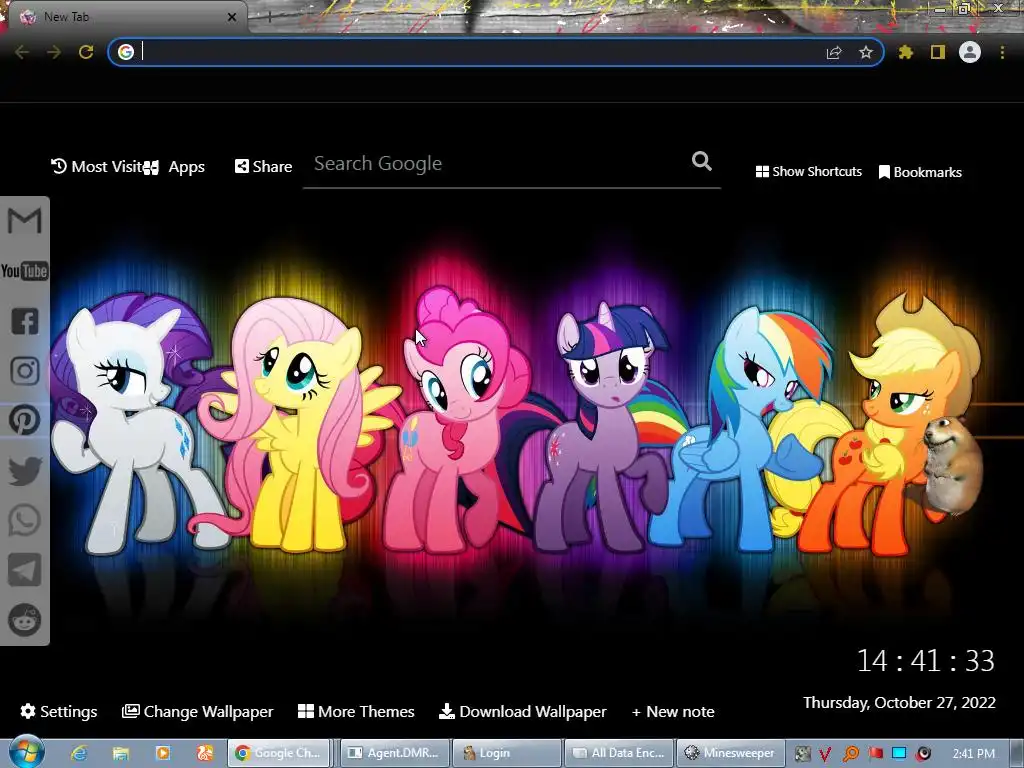Open Pinterest from the sidebar
The image size is (1024, 768).
(x=25, y=421)
